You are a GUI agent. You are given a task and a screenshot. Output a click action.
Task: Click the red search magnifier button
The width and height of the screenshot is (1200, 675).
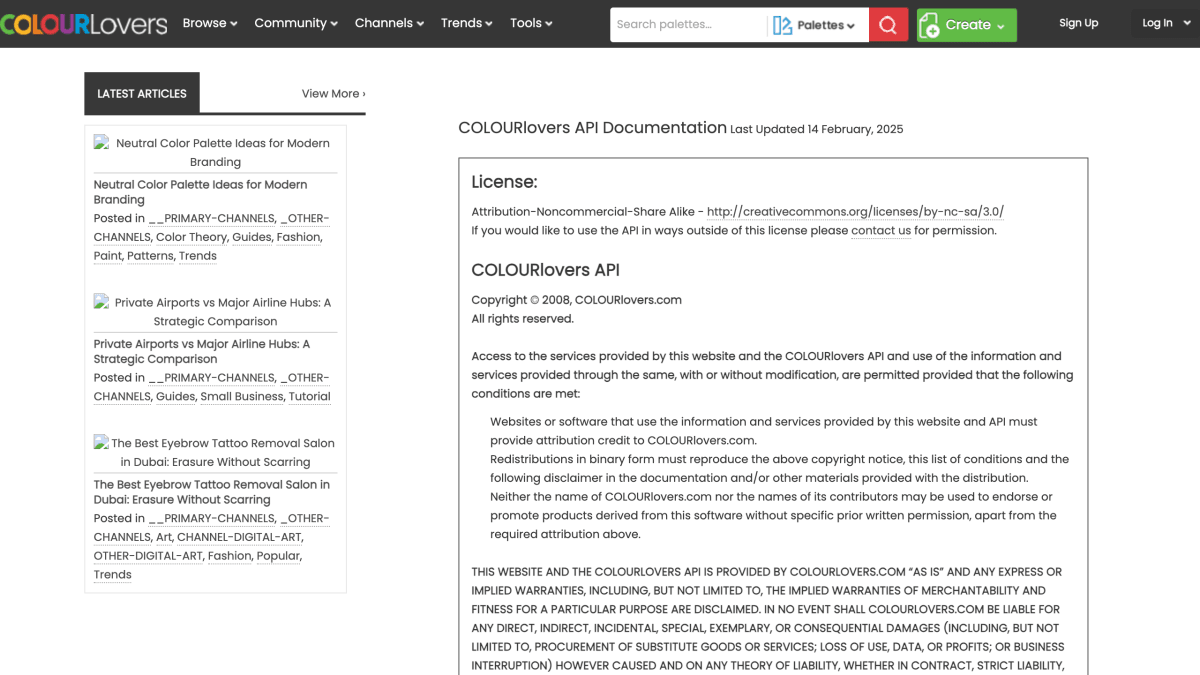888,24
